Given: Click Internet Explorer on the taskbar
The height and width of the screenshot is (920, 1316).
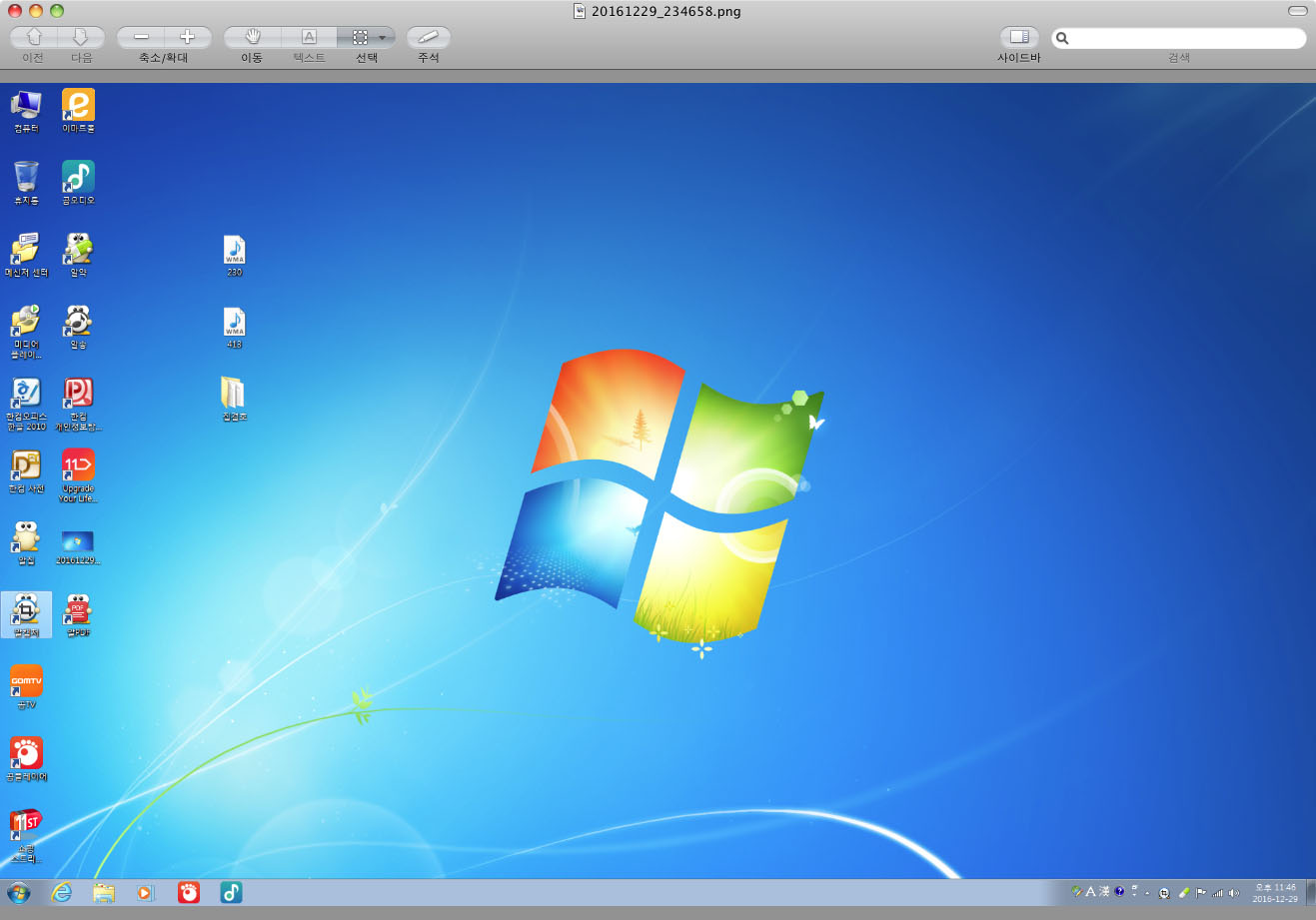Looking at the screenshot, I should click(62, 892).
